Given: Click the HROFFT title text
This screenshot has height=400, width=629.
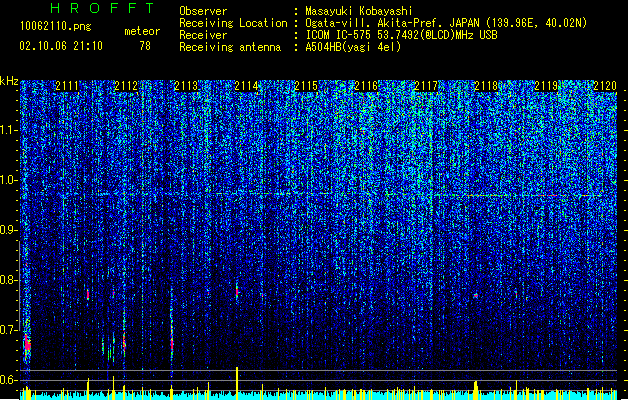Looking at the screenshot, I should click(103, 8).
